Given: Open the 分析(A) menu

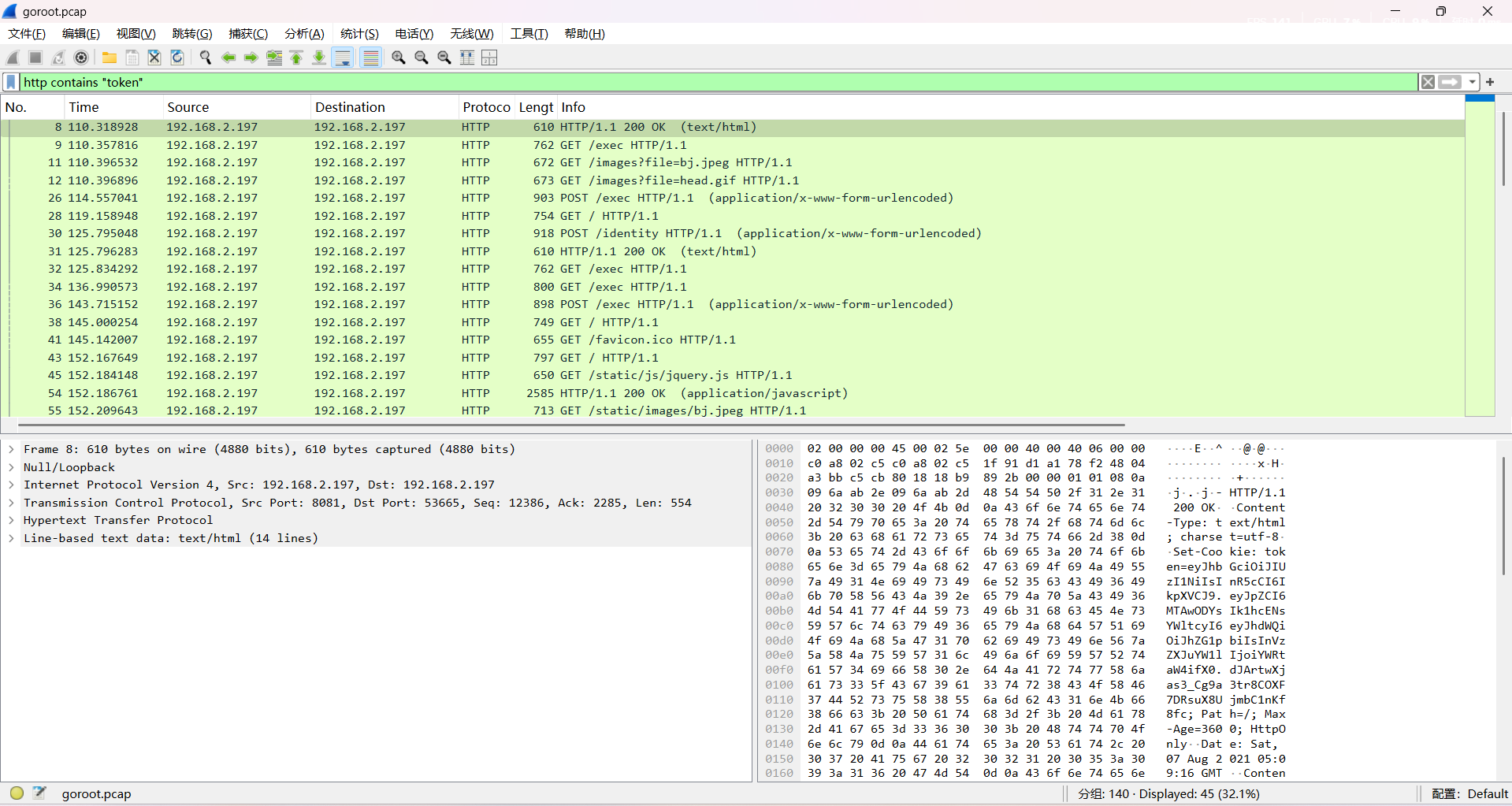Looking at the screenshot, I should click(304, 34).
